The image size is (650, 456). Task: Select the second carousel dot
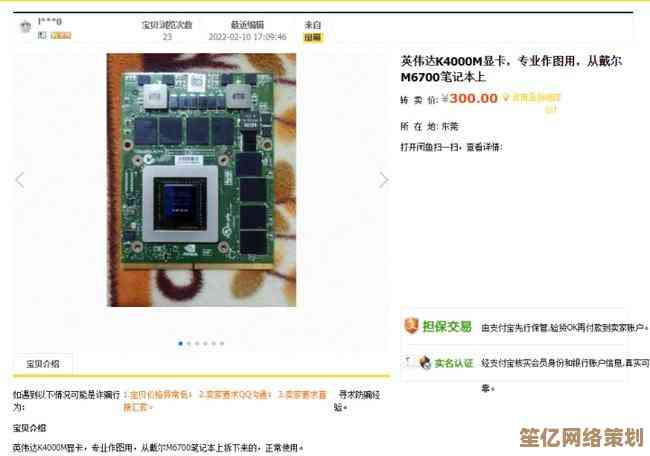point(189,343)
